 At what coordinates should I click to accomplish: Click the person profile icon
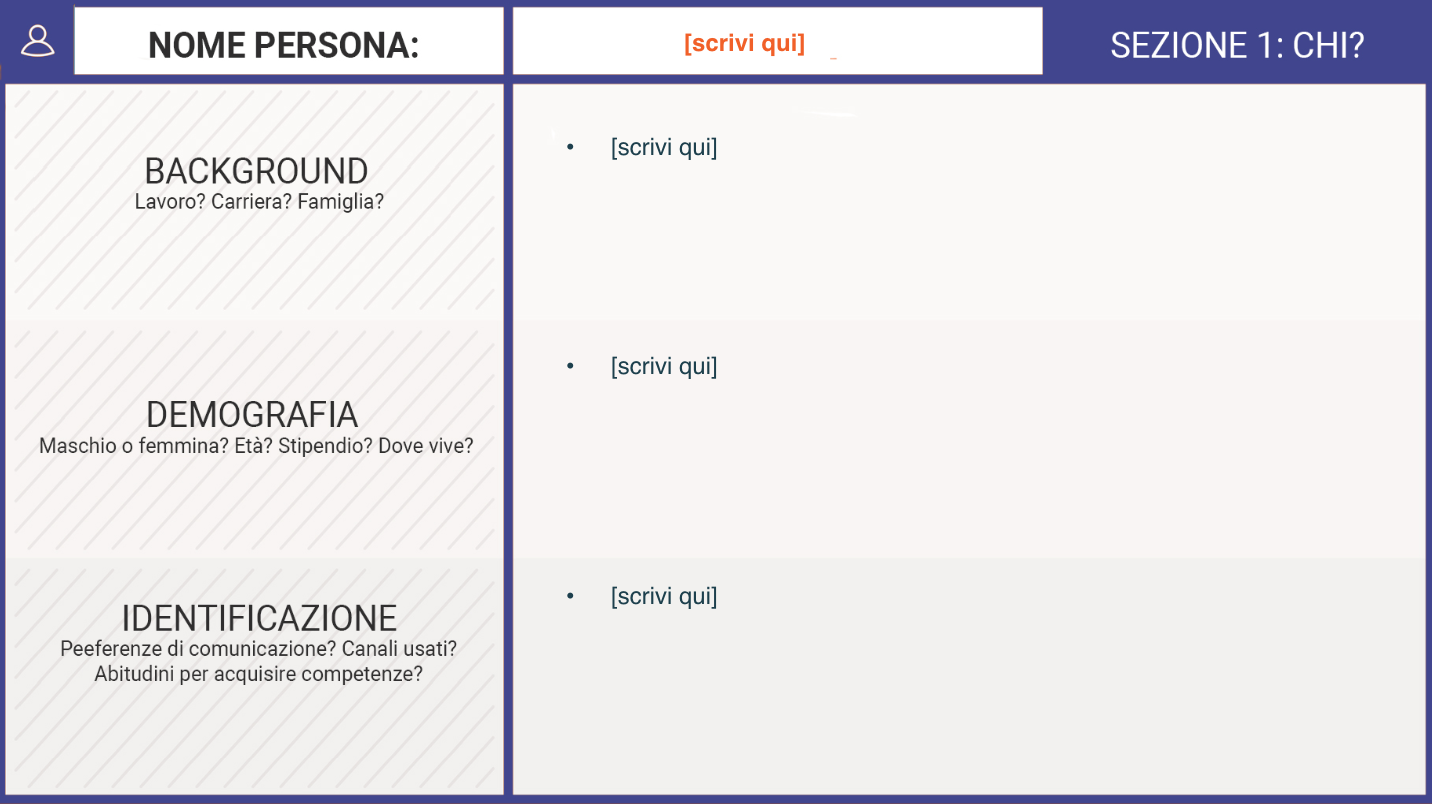[38, 41]
